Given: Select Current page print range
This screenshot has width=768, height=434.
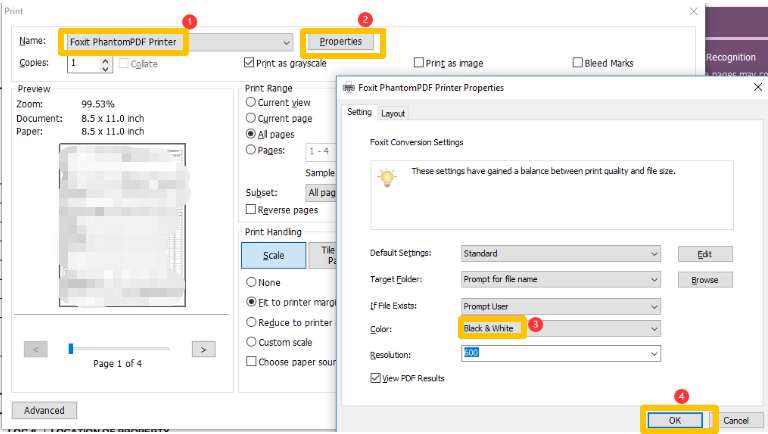Looking at the screenshot, I should (x=251, y=118).
